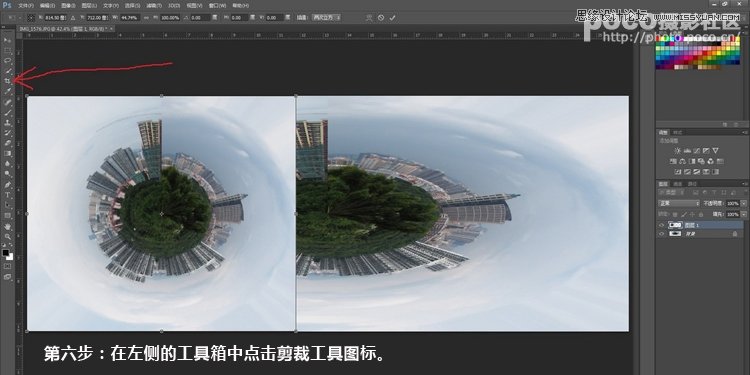
Task: Select the Crop tool in toolbox
Action: 8,81
